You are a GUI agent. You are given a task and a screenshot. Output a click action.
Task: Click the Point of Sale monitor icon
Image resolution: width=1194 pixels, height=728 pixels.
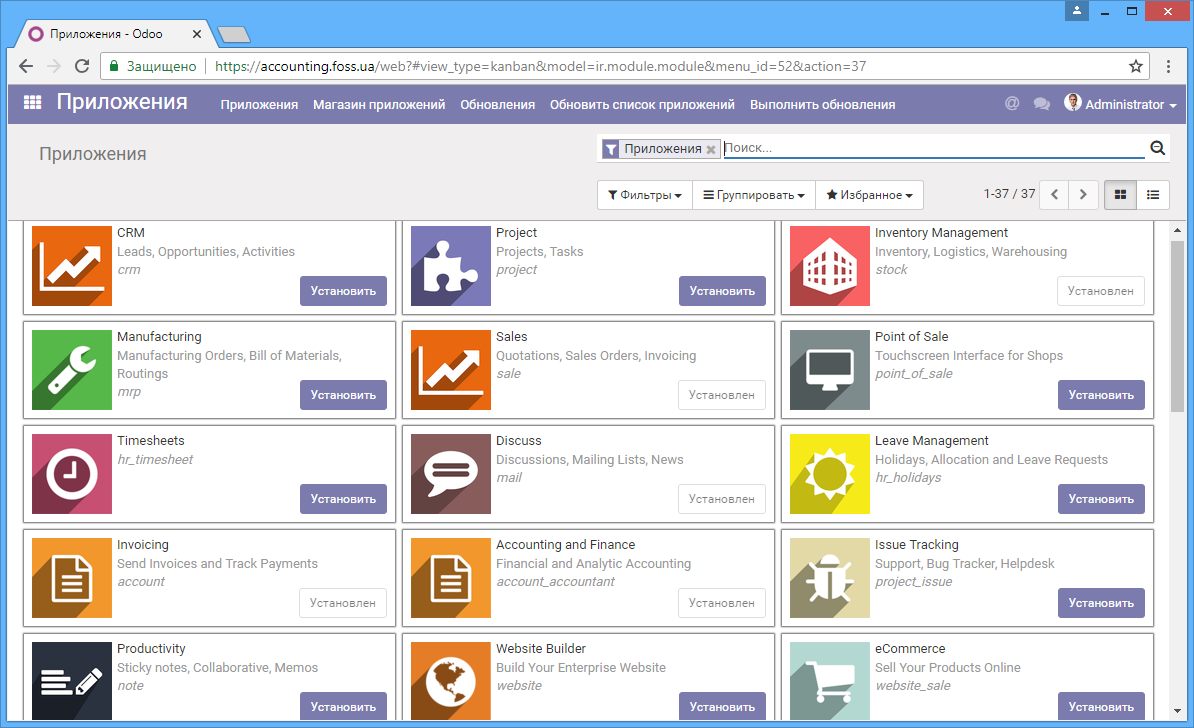click(x=829, y=370)
